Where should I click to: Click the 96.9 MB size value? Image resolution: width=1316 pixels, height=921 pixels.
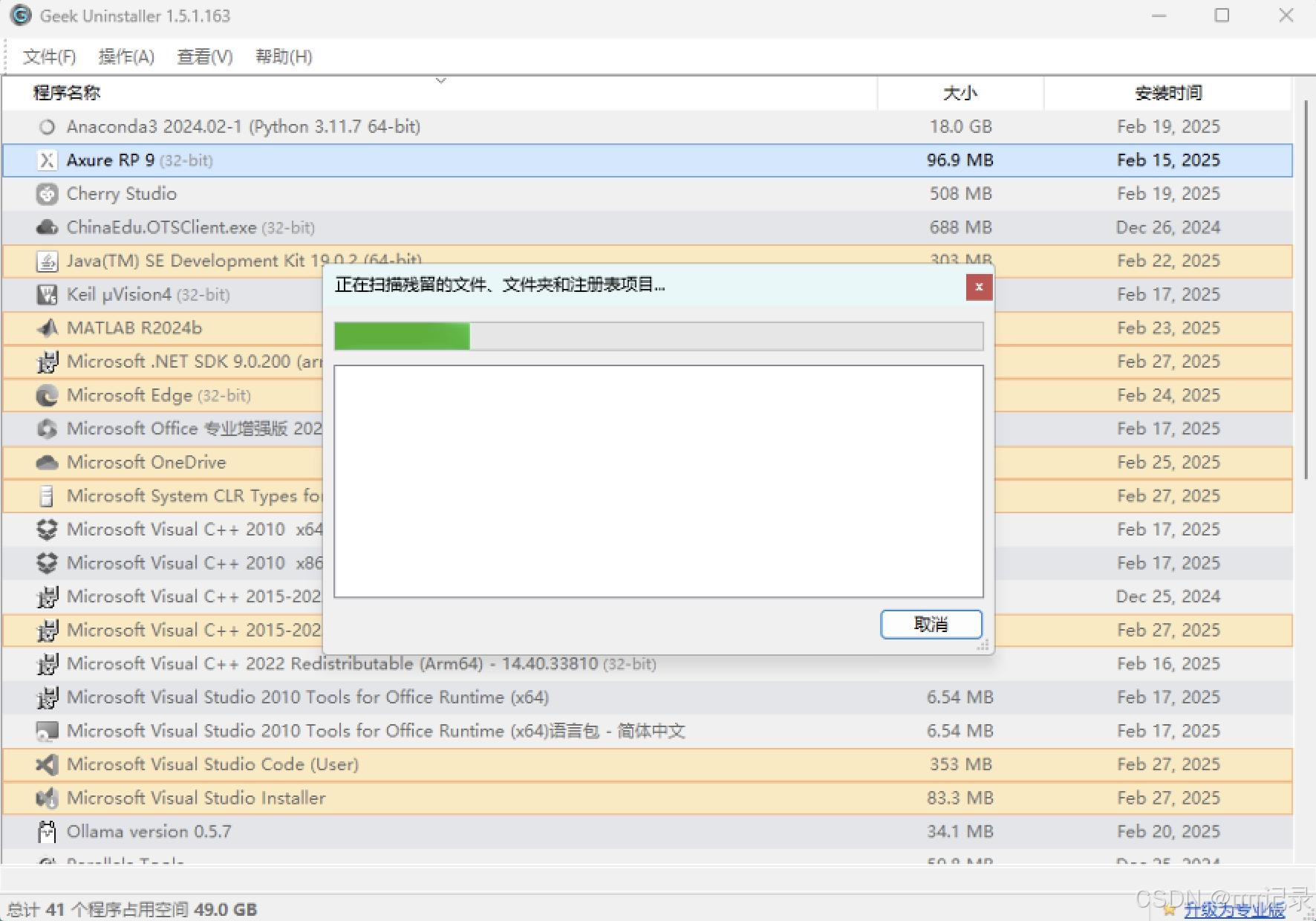pyautogui.click(x=960, y=160)
